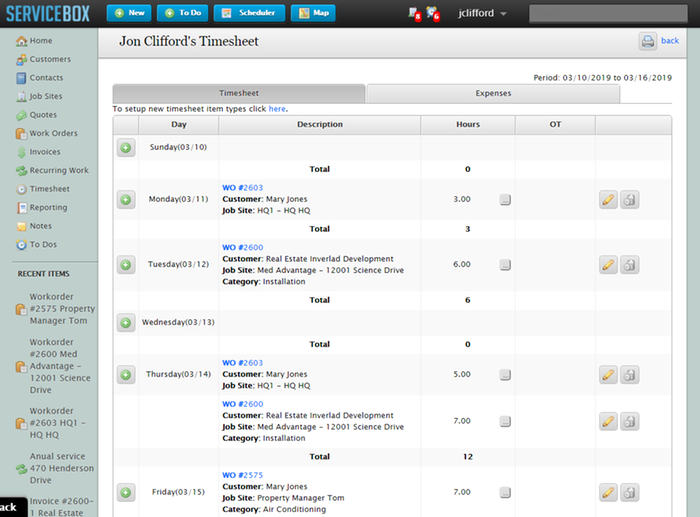Screen dimensions: 700x517
Task: Open the jclifford user dropdown
Action: pos(482,13)
